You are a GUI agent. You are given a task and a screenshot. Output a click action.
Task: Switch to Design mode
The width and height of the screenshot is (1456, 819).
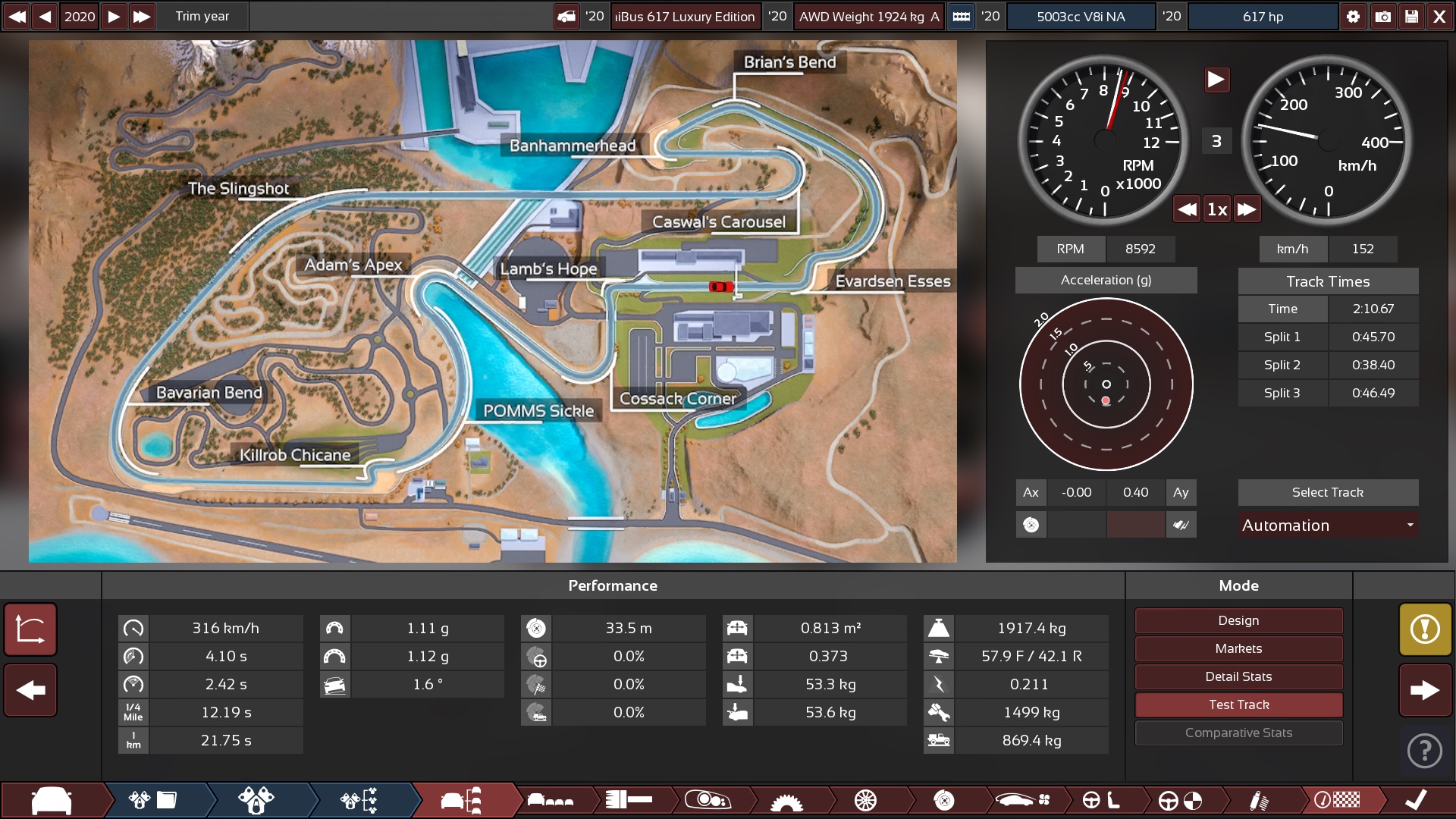point(1238,620)
